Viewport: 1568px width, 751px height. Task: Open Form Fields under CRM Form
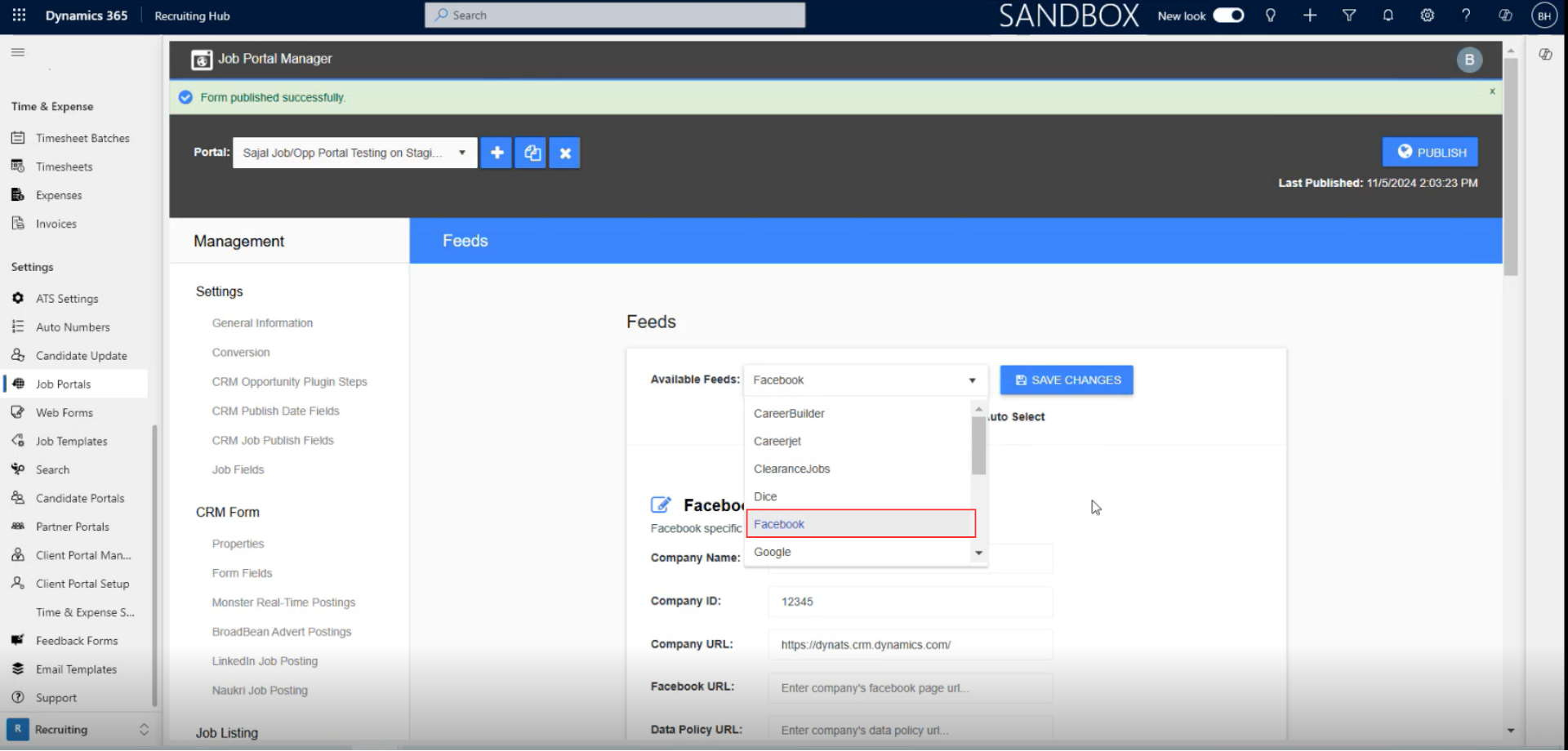242,573
